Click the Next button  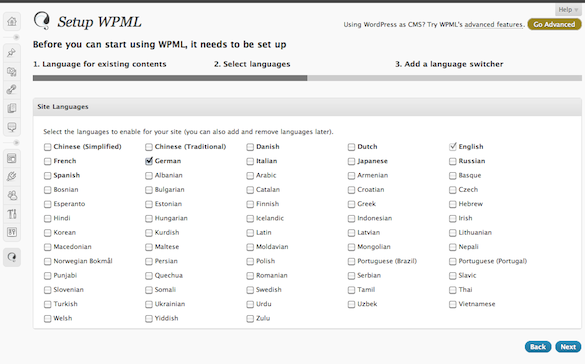[x=568, y=347]
